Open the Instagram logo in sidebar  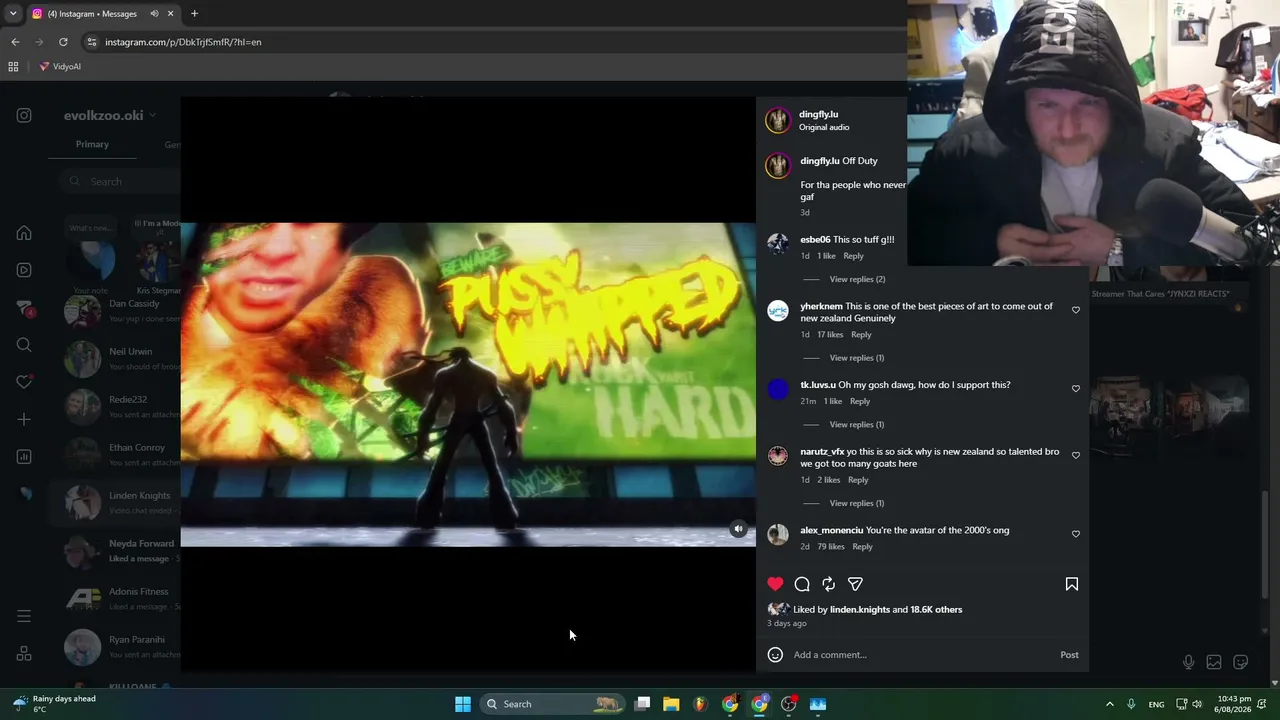pos(24,115)
